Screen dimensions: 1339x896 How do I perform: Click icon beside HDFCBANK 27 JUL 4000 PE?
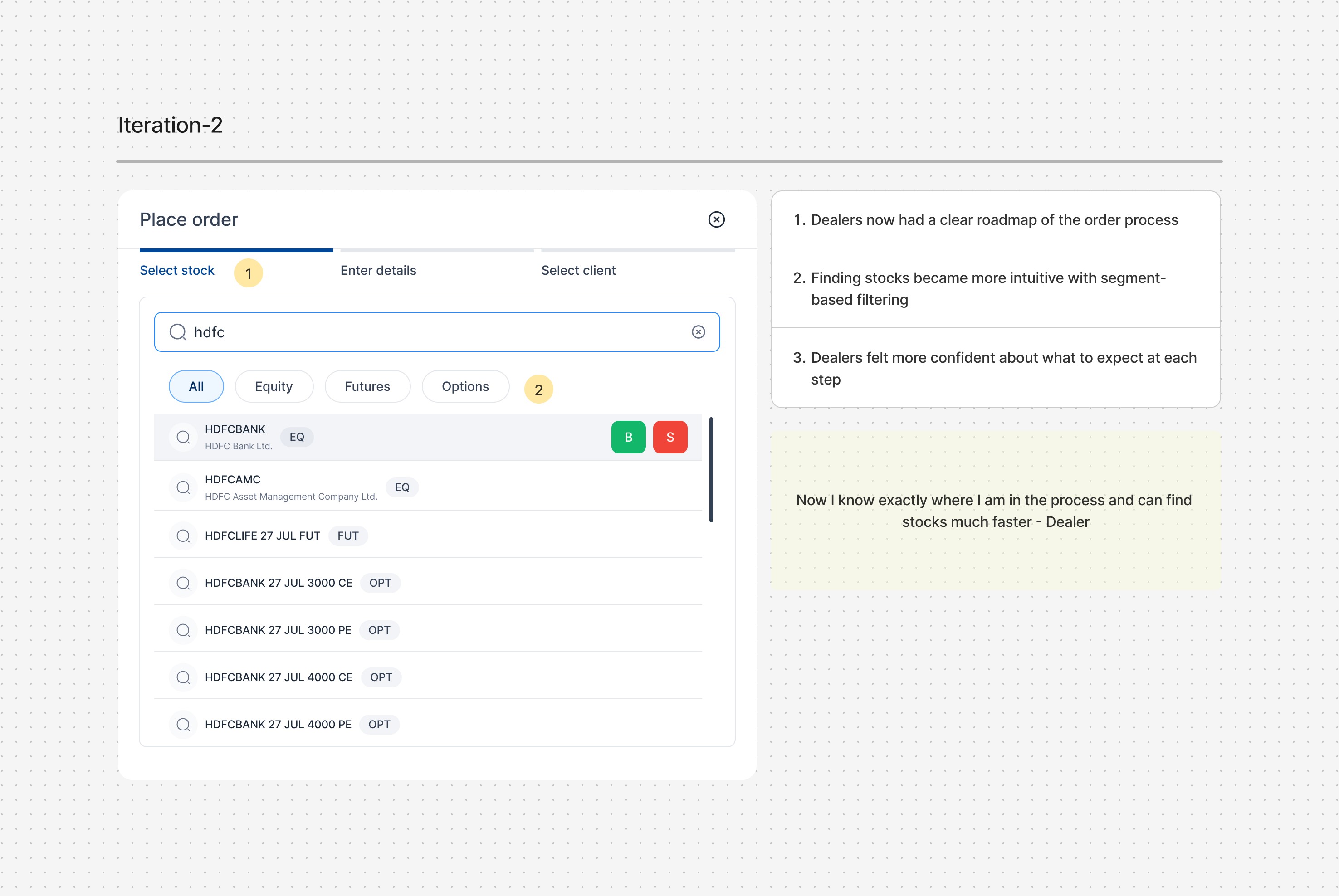pos(183,725)
